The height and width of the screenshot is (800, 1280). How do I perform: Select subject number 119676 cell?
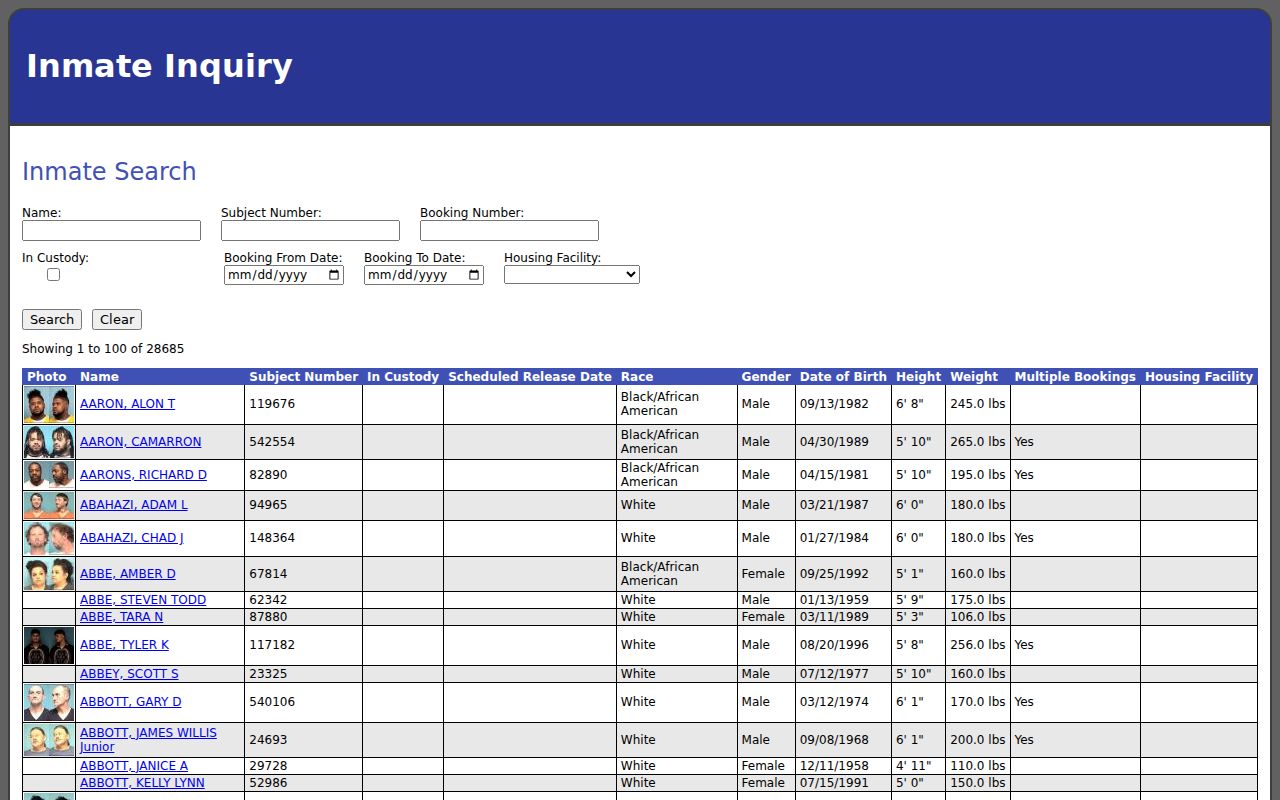[x=304, y=404]
